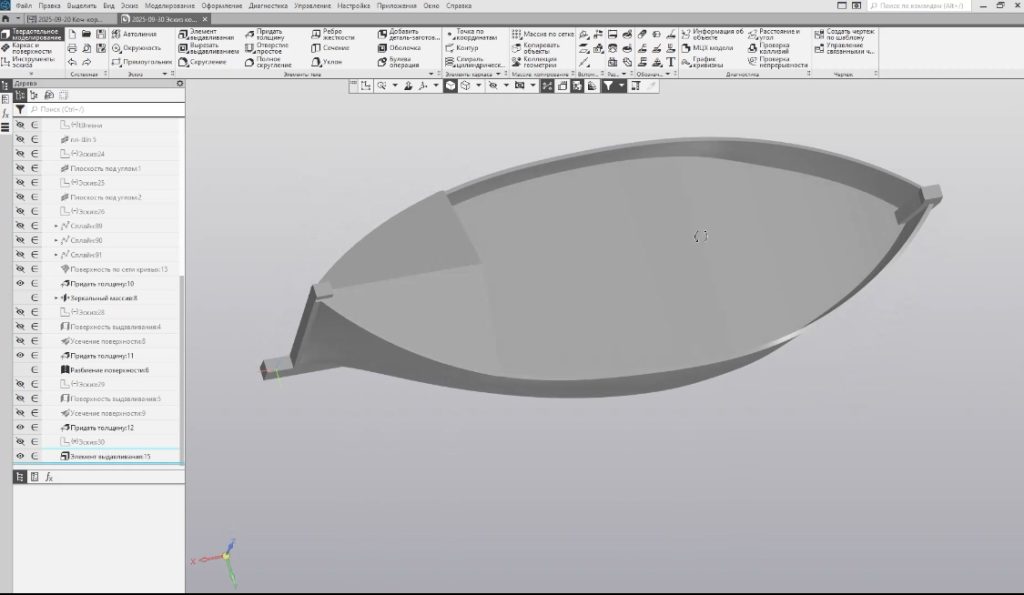
Task: Expand the Зеркальный массив:8 node
Action: [56, 298]
